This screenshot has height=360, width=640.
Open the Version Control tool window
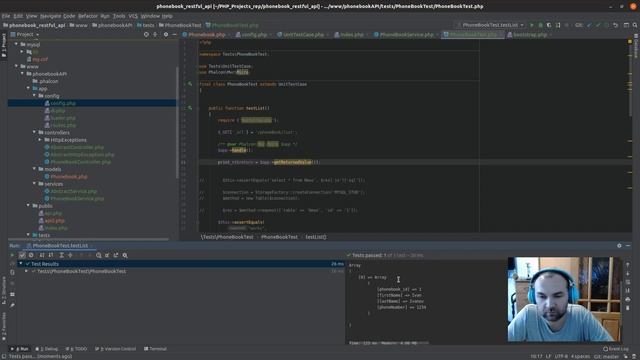pos(115,349)
